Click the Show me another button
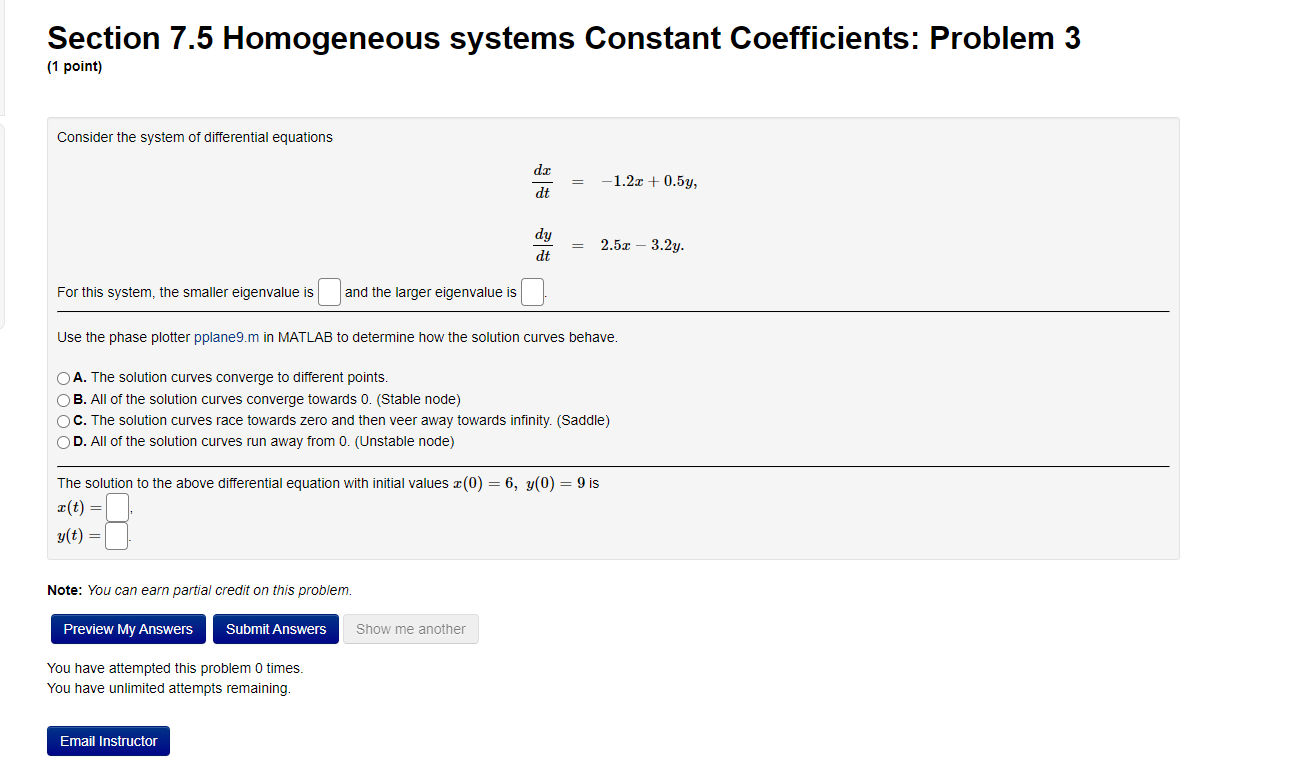This screenshot has height=778, width=1292. pos(410,628)
